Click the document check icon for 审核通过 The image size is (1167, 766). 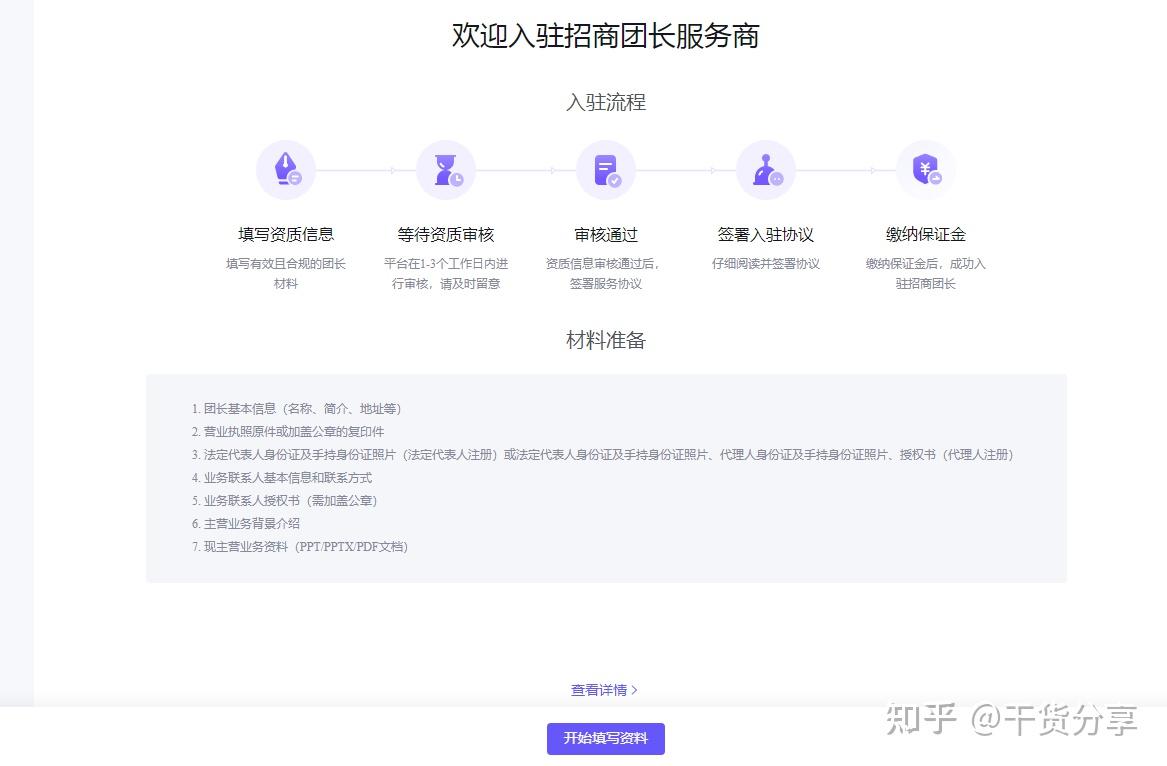pyautogui.click(x=606, y=170)
